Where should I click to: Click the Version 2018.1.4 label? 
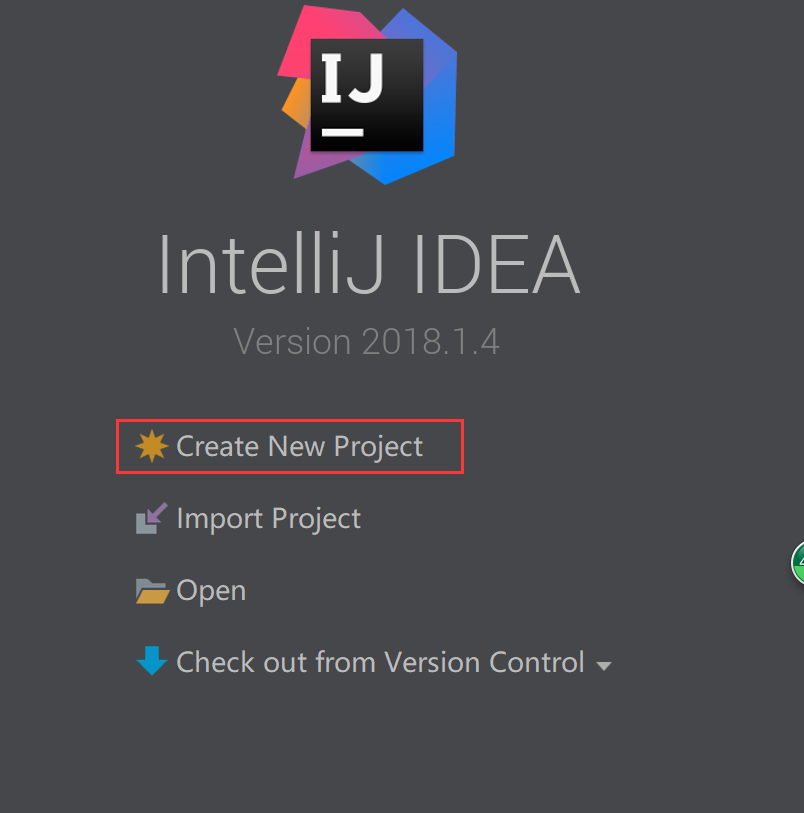point(367,342)
